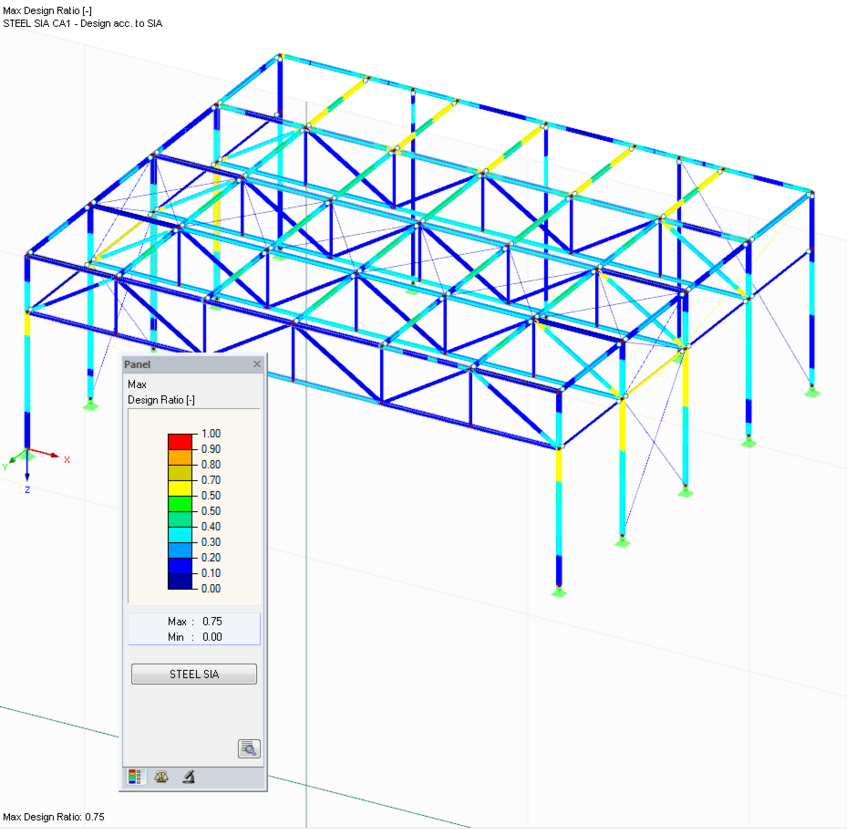Click the red X-axis arrow of the origin symbol
Screen dimensions: 847x829
pos(50,452)
